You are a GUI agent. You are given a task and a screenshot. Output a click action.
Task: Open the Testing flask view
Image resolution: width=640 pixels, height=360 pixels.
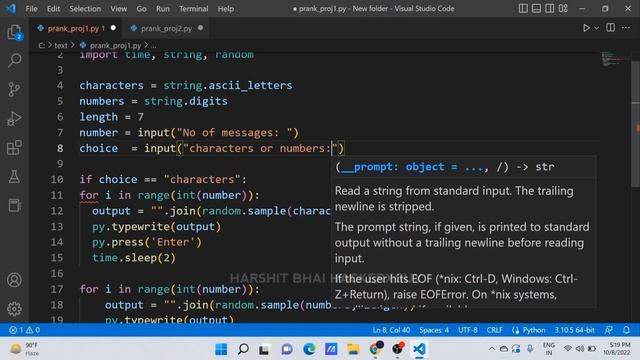(14, 177)
